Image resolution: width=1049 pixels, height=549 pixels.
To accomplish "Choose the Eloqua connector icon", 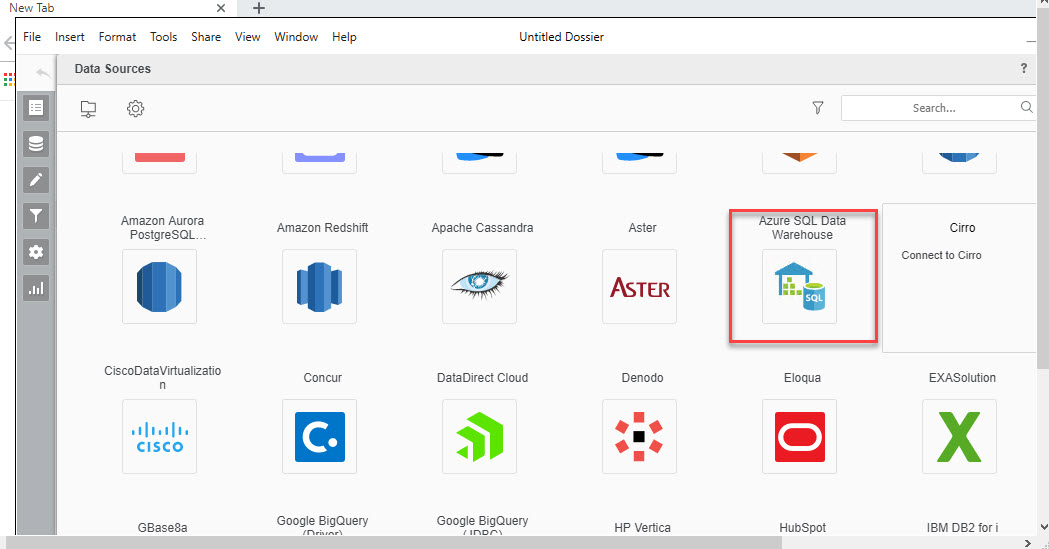I will pos(799,437).
